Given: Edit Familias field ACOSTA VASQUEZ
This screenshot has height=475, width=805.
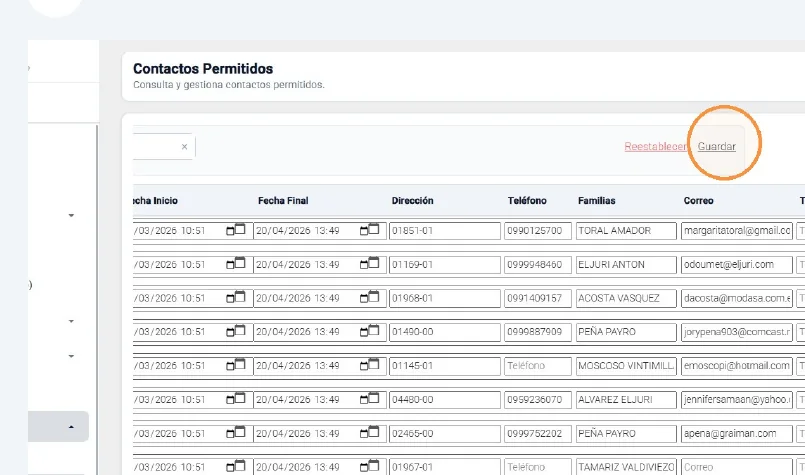Looking at the screenshot, I should point(626,298).
